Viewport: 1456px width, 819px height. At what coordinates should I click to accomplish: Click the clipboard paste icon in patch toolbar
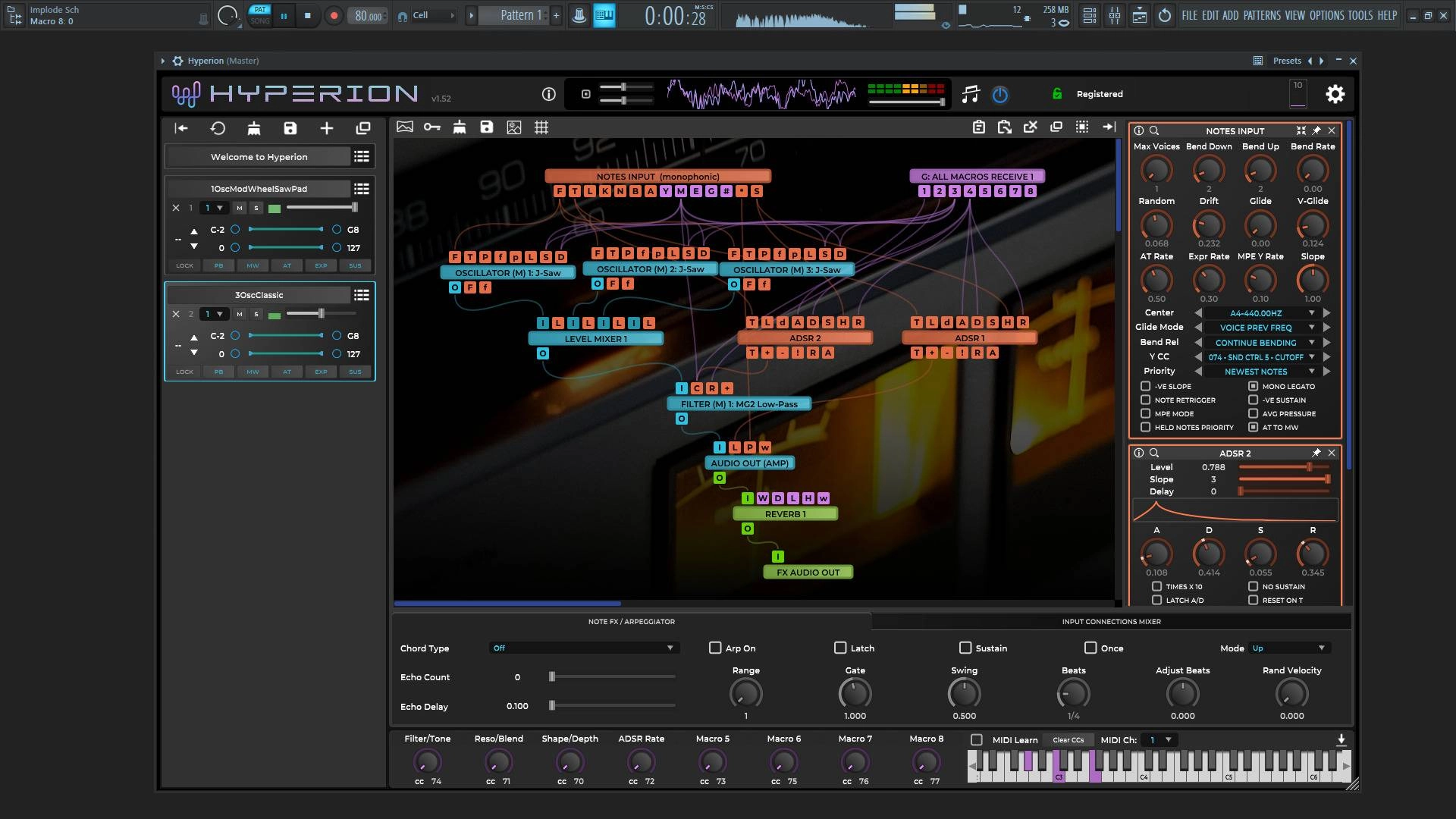(x=979, y=127)
